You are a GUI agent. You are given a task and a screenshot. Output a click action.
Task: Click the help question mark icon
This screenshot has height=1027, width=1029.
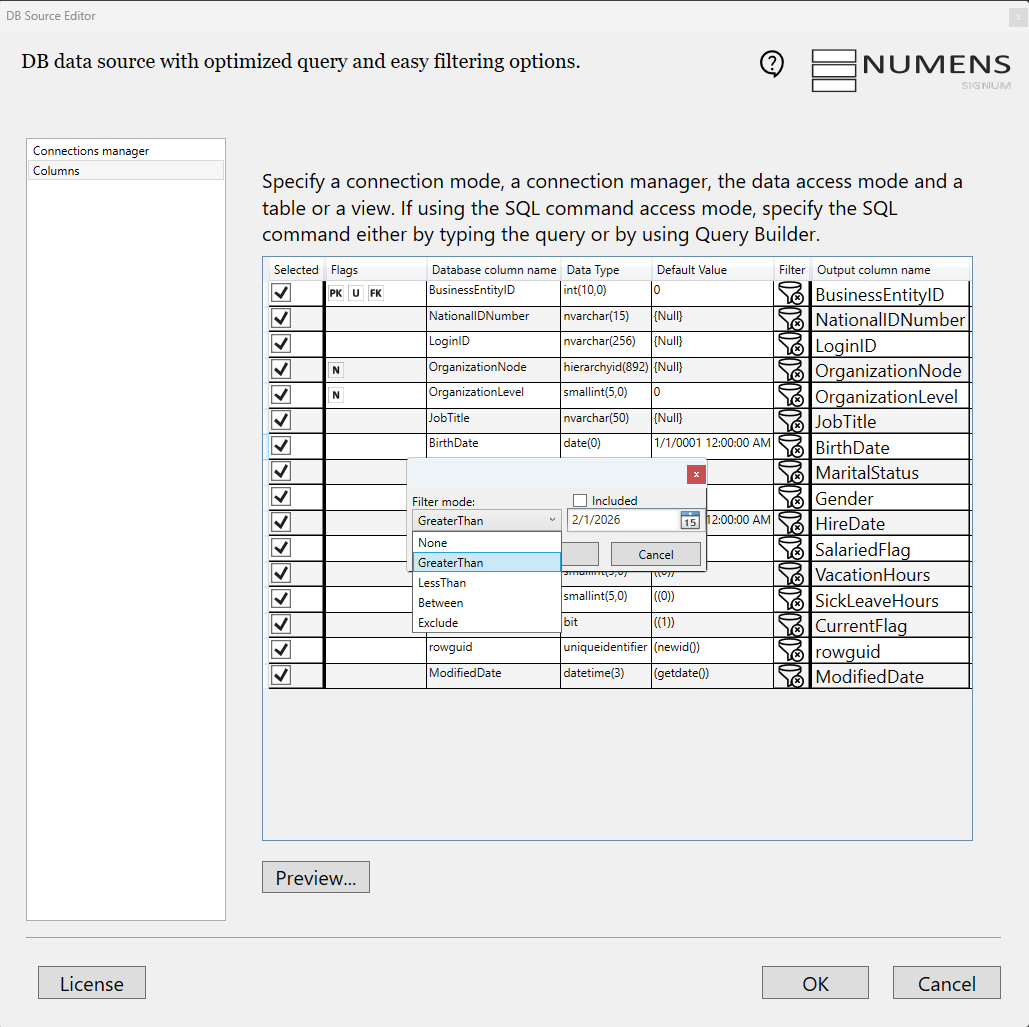(x=772, y=64)
